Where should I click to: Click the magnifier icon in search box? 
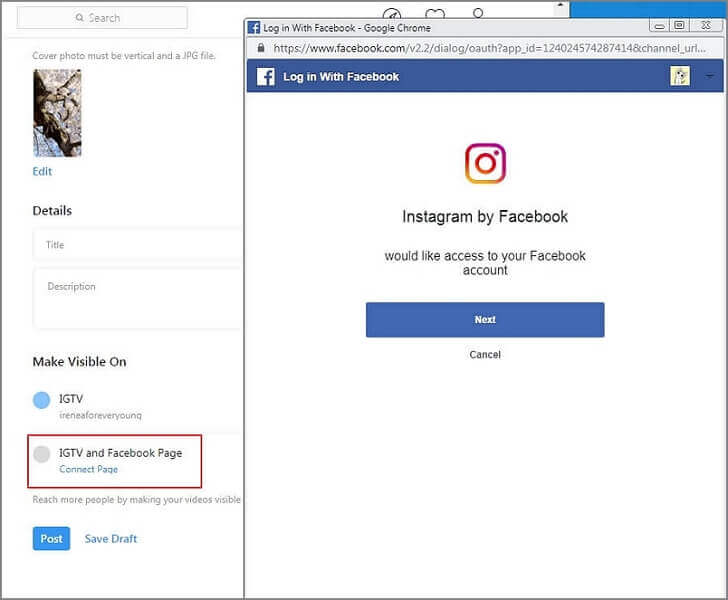[x=79, y=18]
